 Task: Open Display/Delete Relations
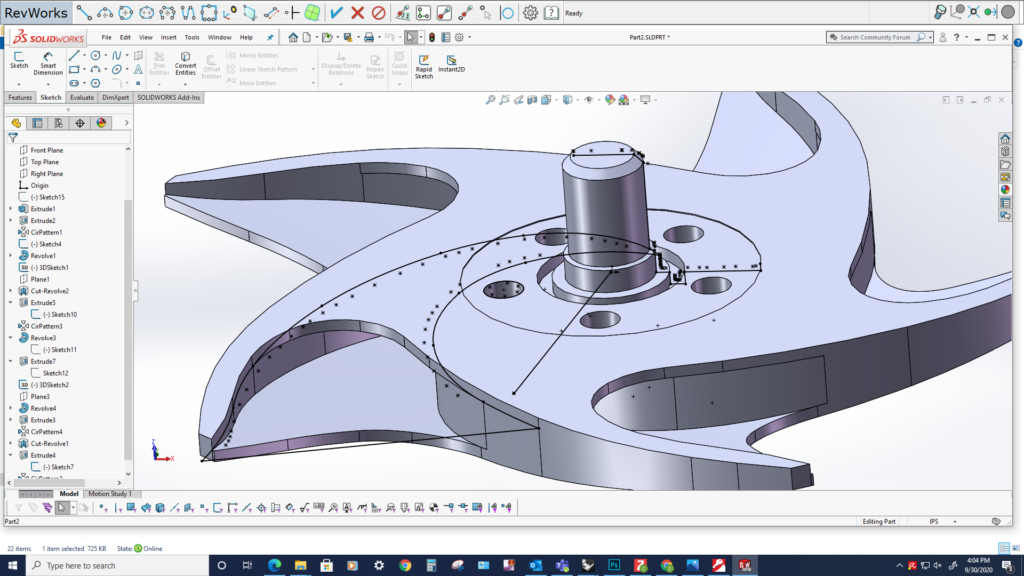pyautogui.click(x=338, y=62)
